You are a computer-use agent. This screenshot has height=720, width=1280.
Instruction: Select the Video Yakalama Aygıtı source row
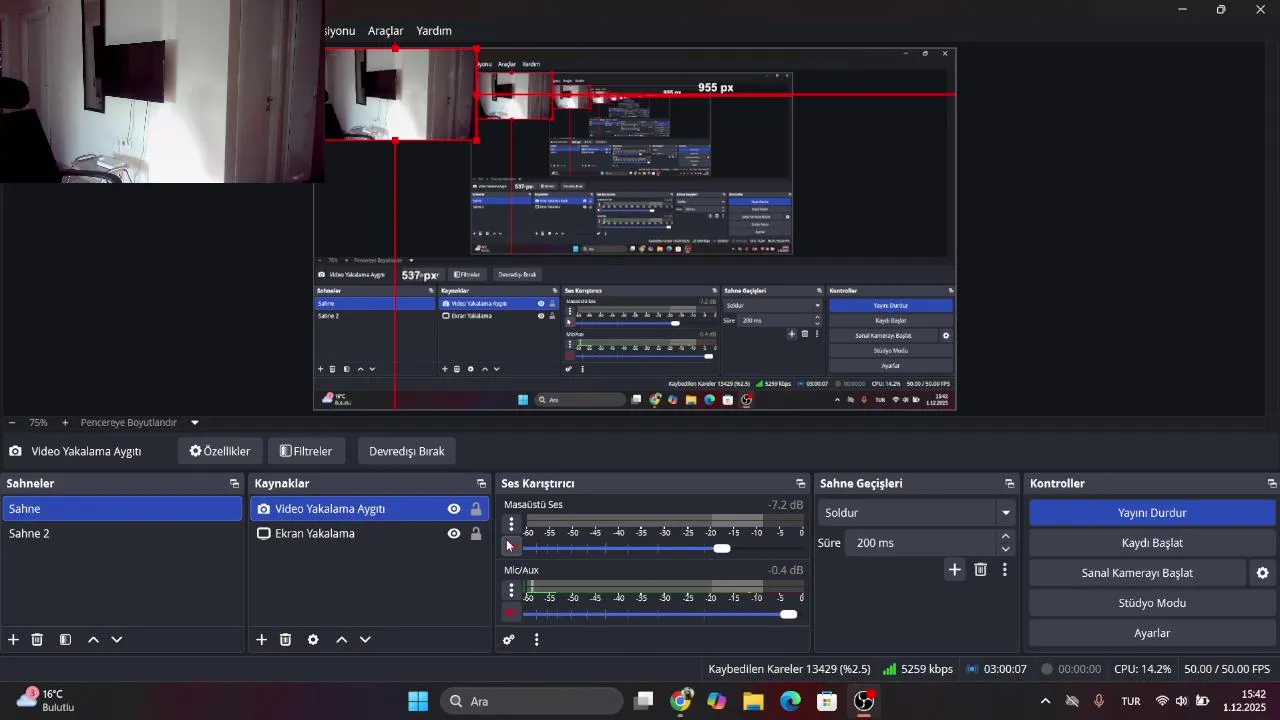369,509
